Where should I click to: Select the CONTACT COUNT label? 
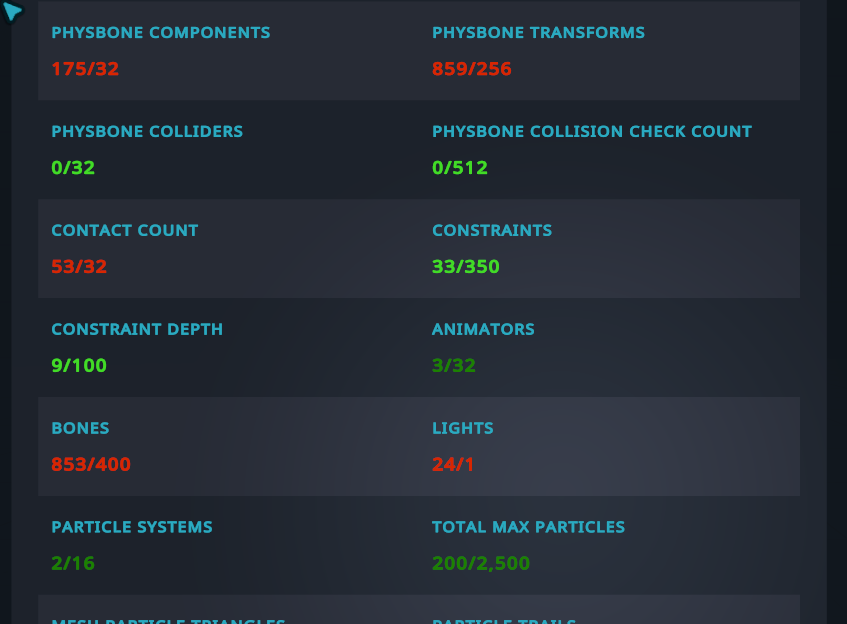tap(125, 231)
